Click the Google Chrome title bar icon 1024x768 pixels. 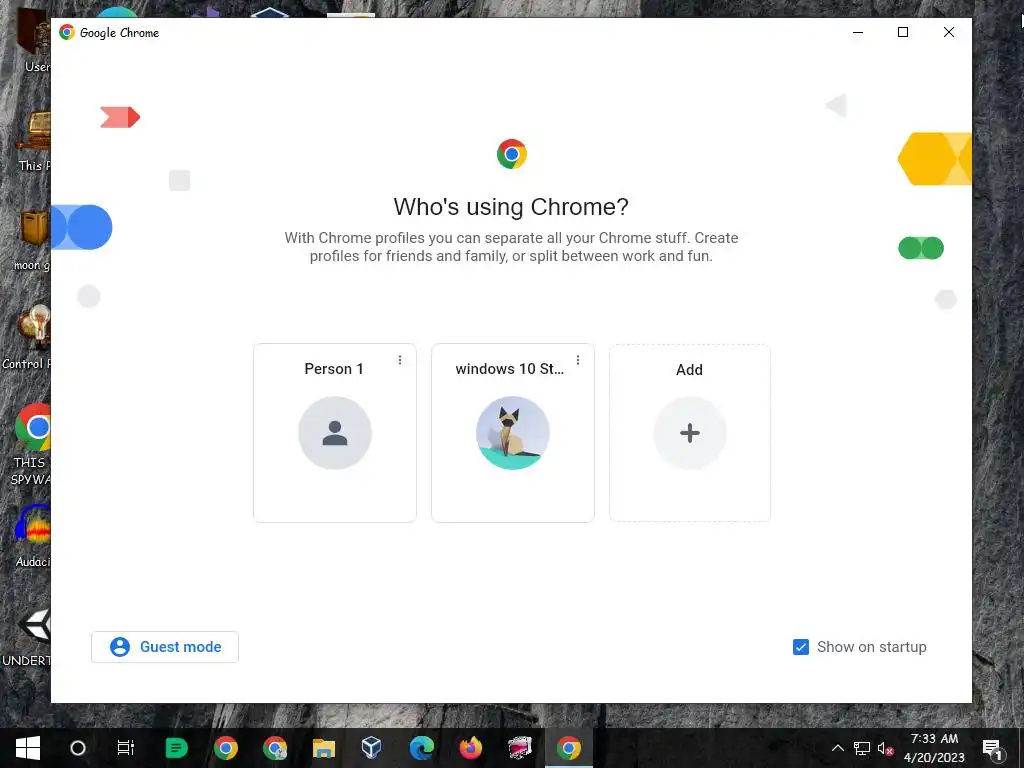click(x=67, y=32)
